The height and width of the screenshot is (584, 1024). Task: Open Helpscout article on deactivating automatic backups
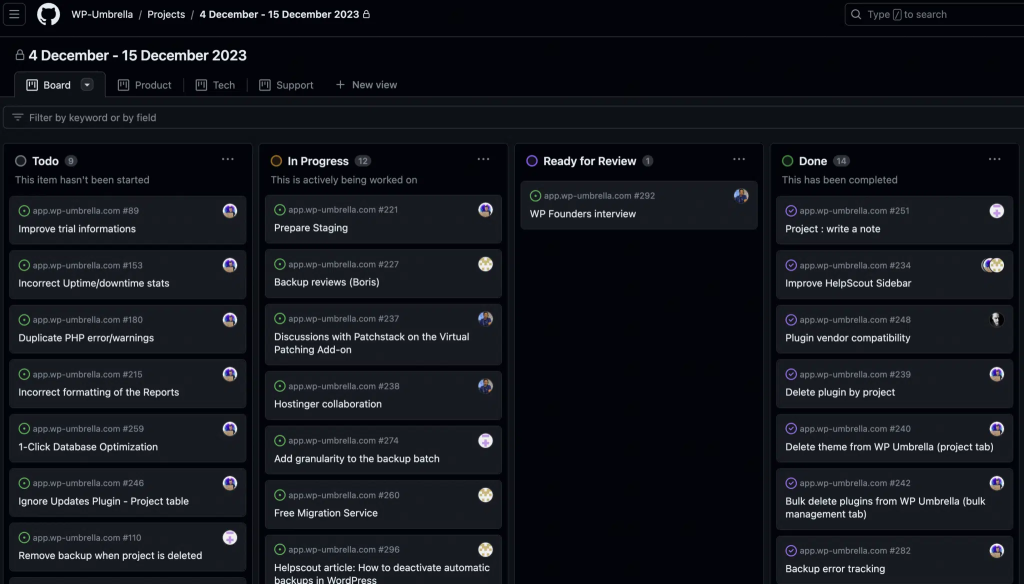click(x=382, y=573)
